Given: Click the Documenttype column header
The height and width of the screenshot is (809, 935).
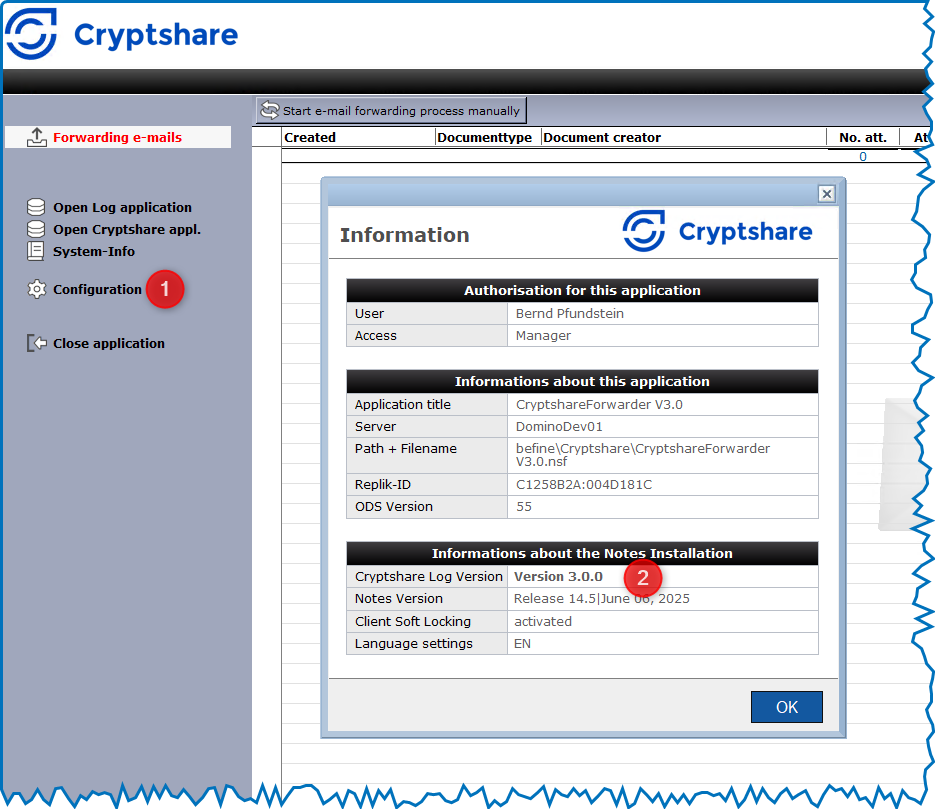Looking at the screenshot, I should (x=487, y=138).
